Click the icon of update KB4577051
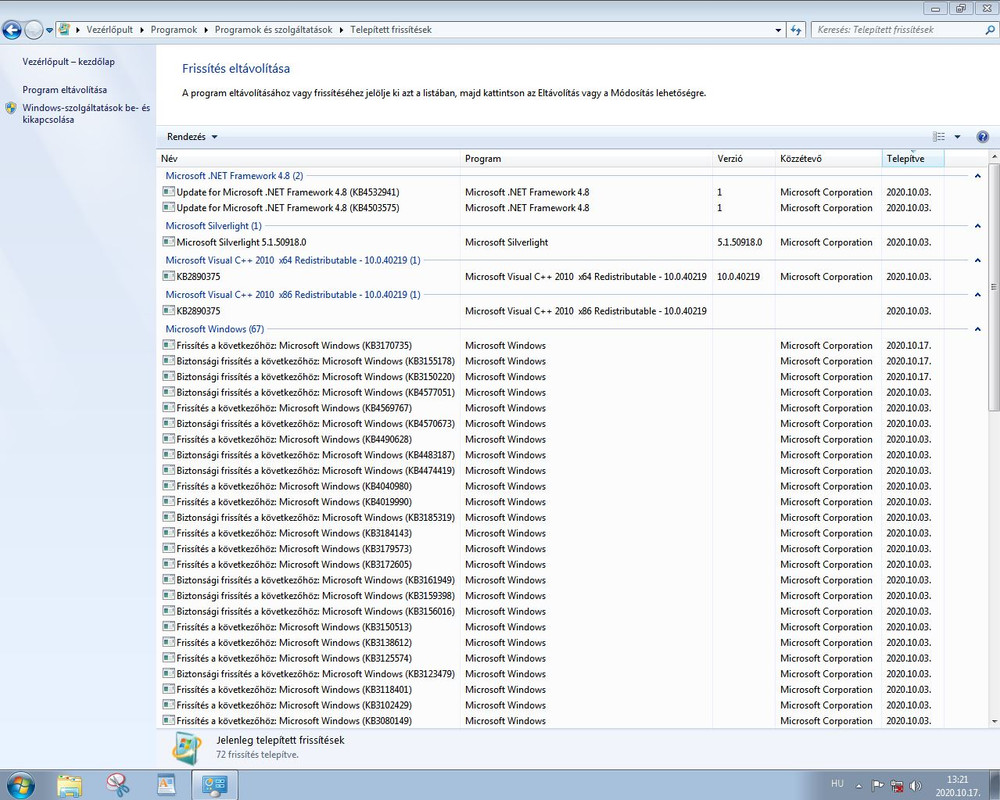 pos(168,392)
